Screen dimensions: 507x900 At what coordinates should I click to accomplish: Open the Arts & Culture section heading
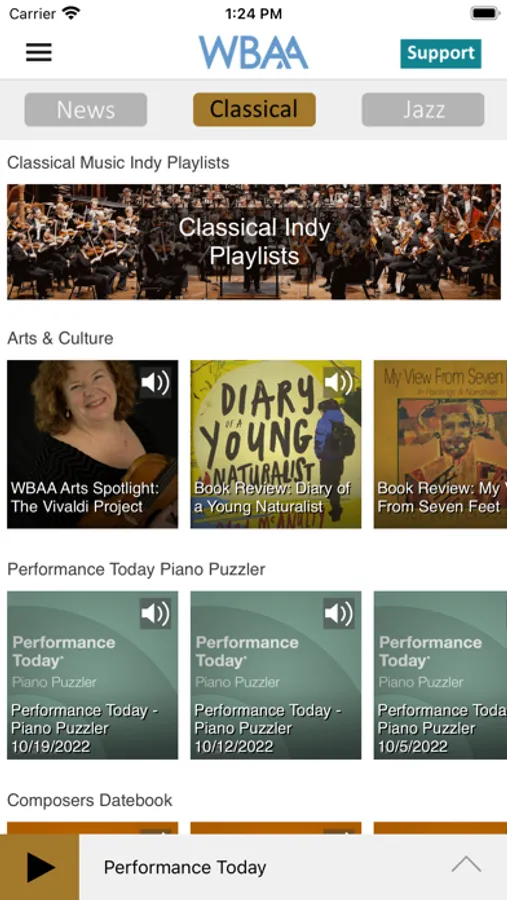60,338
